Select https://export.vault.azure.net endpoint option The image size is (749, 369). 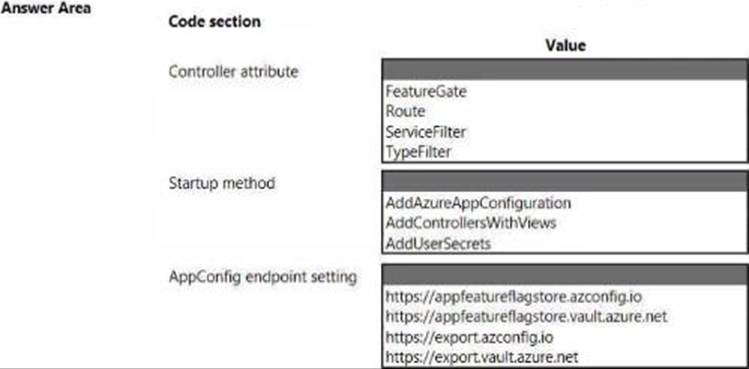point(482,357)
